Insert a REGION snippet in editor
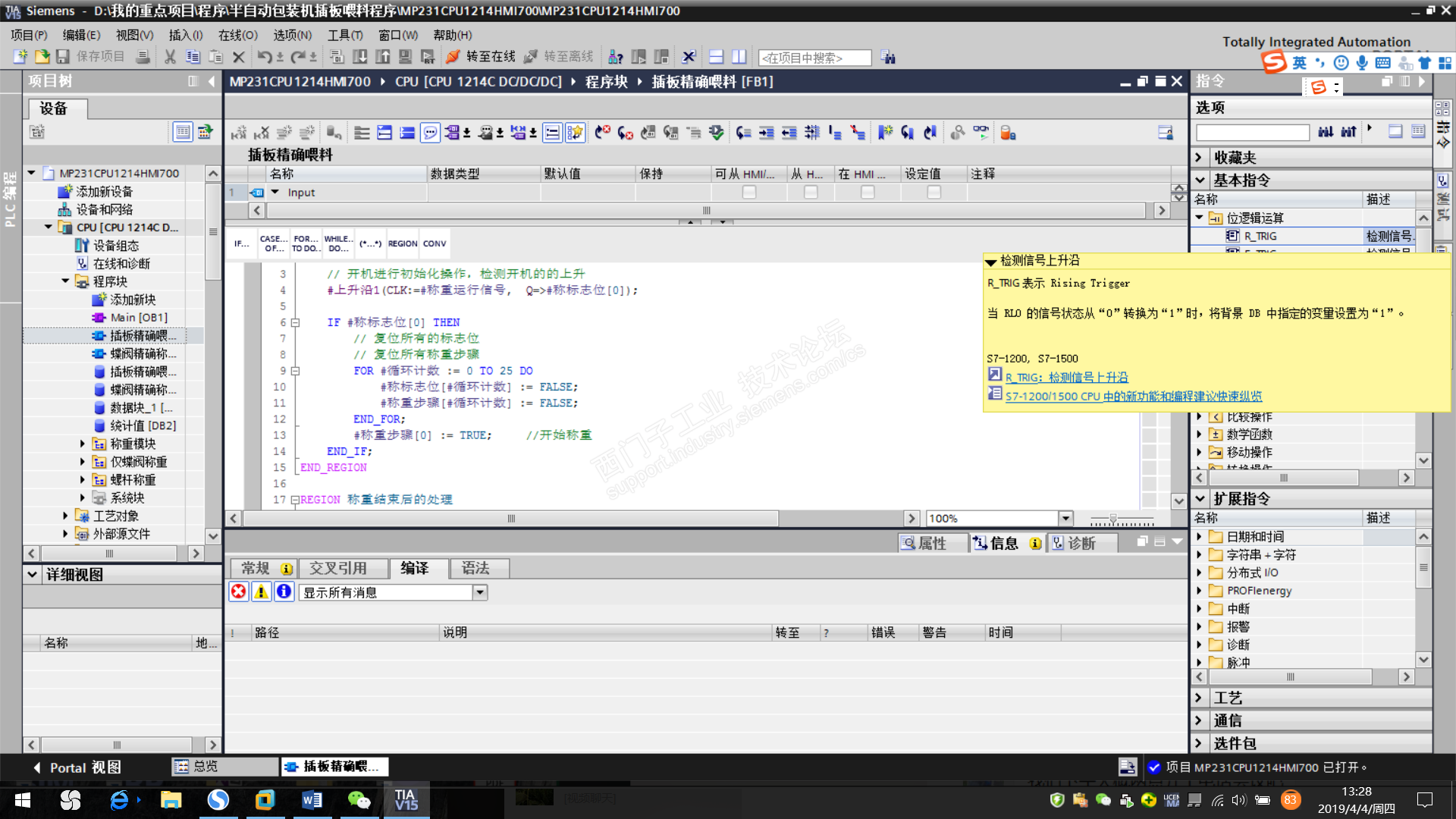 point(403,243)
